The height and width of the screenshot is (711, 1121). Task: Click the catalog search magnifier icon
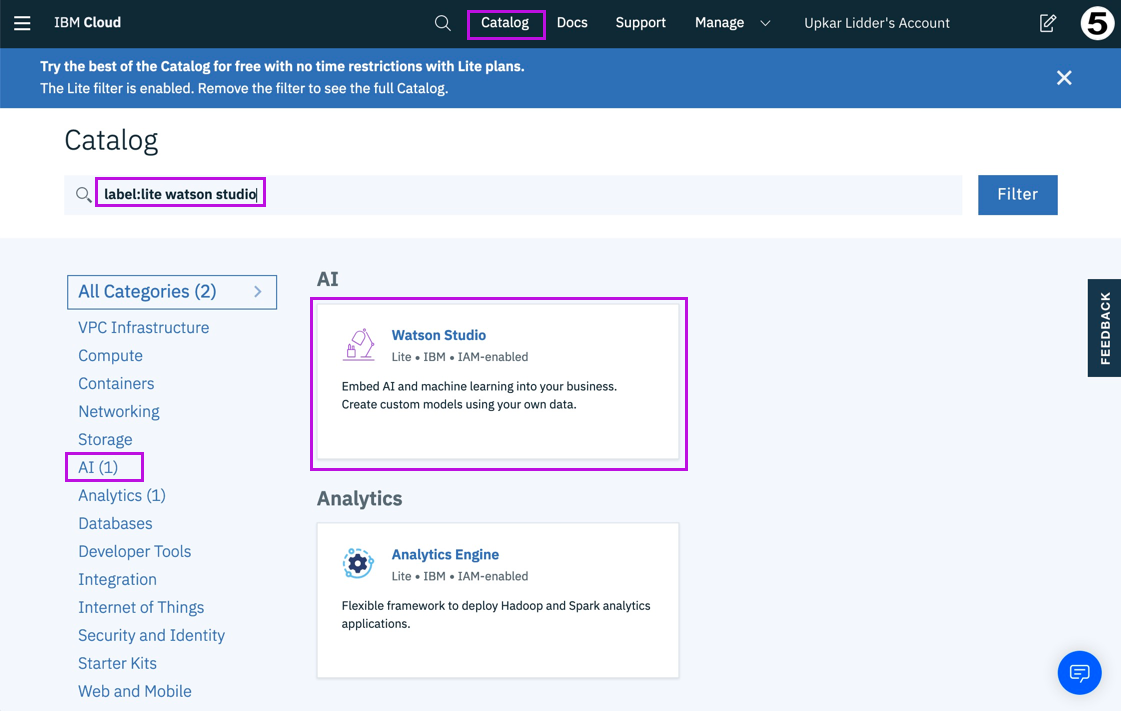(84, 194)
